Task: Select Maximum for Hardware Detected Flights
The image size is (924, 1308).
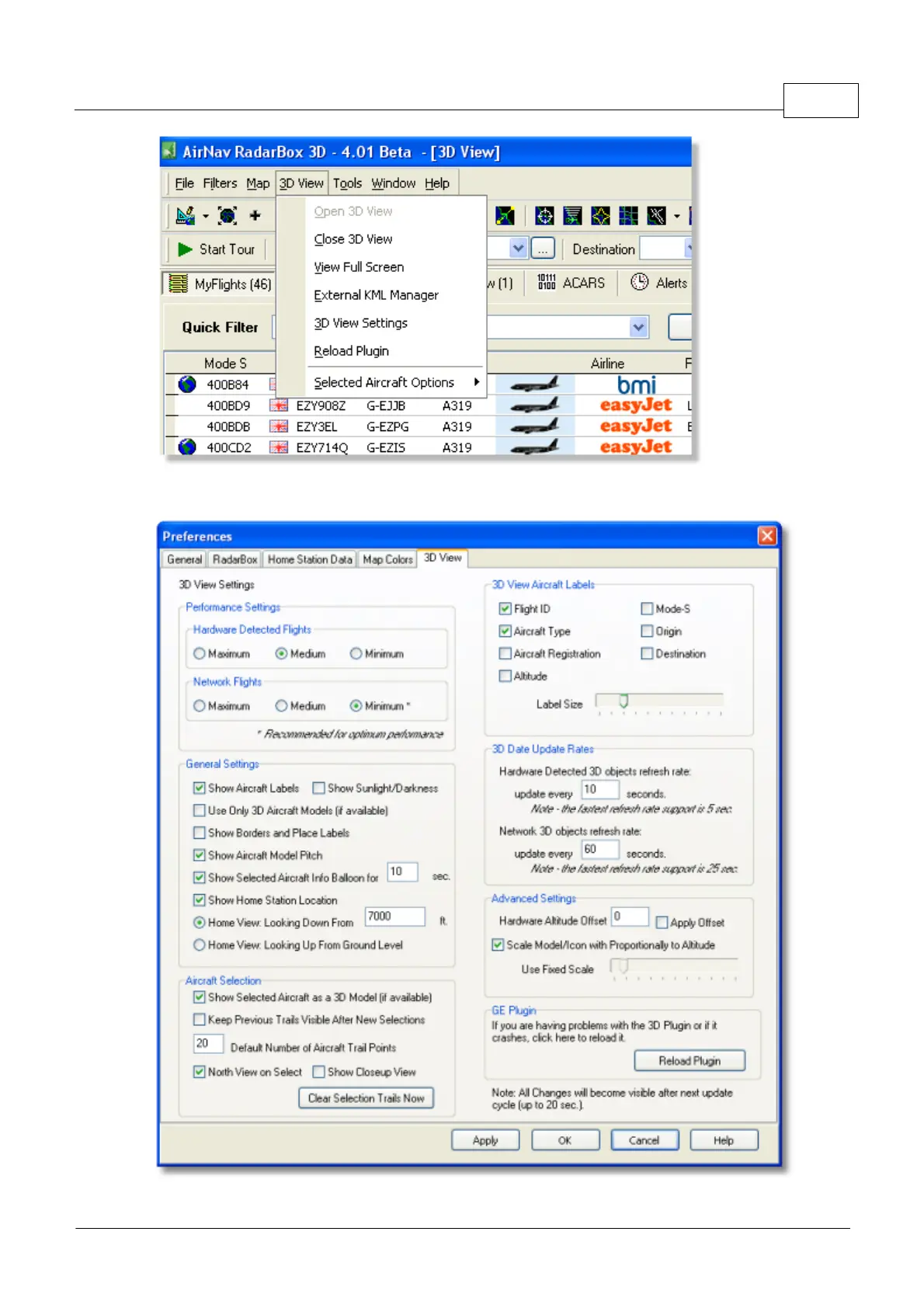Action: pos(200,654)
